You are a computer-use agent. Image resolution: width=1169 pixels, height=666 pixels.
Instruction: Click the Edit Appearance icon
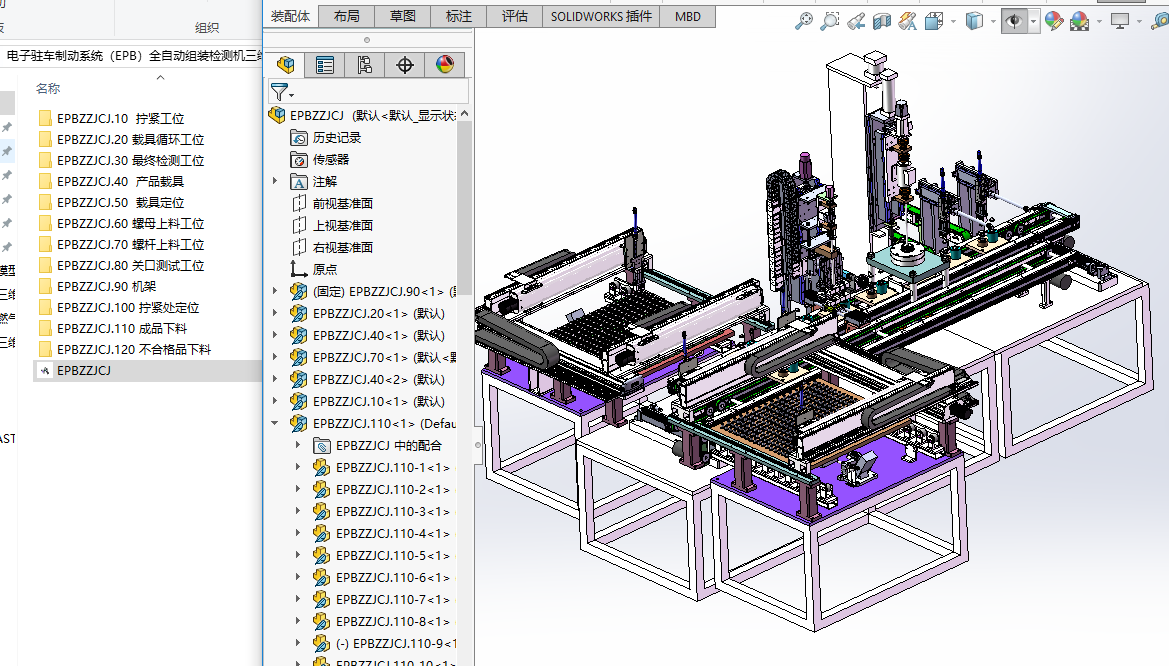tap(1053, 21)
